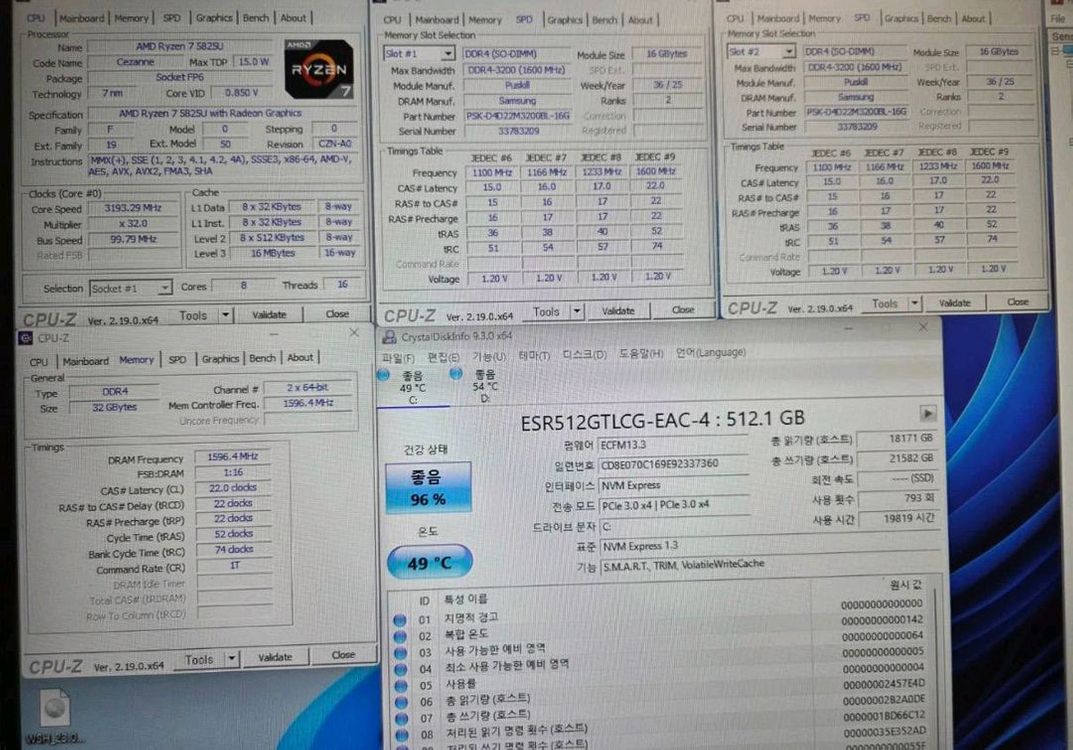Click Validate in the bottom CPU-Z window
The height and width of the screenshot is (750, 1073).
pyautogui.click(x=276, y=657)
